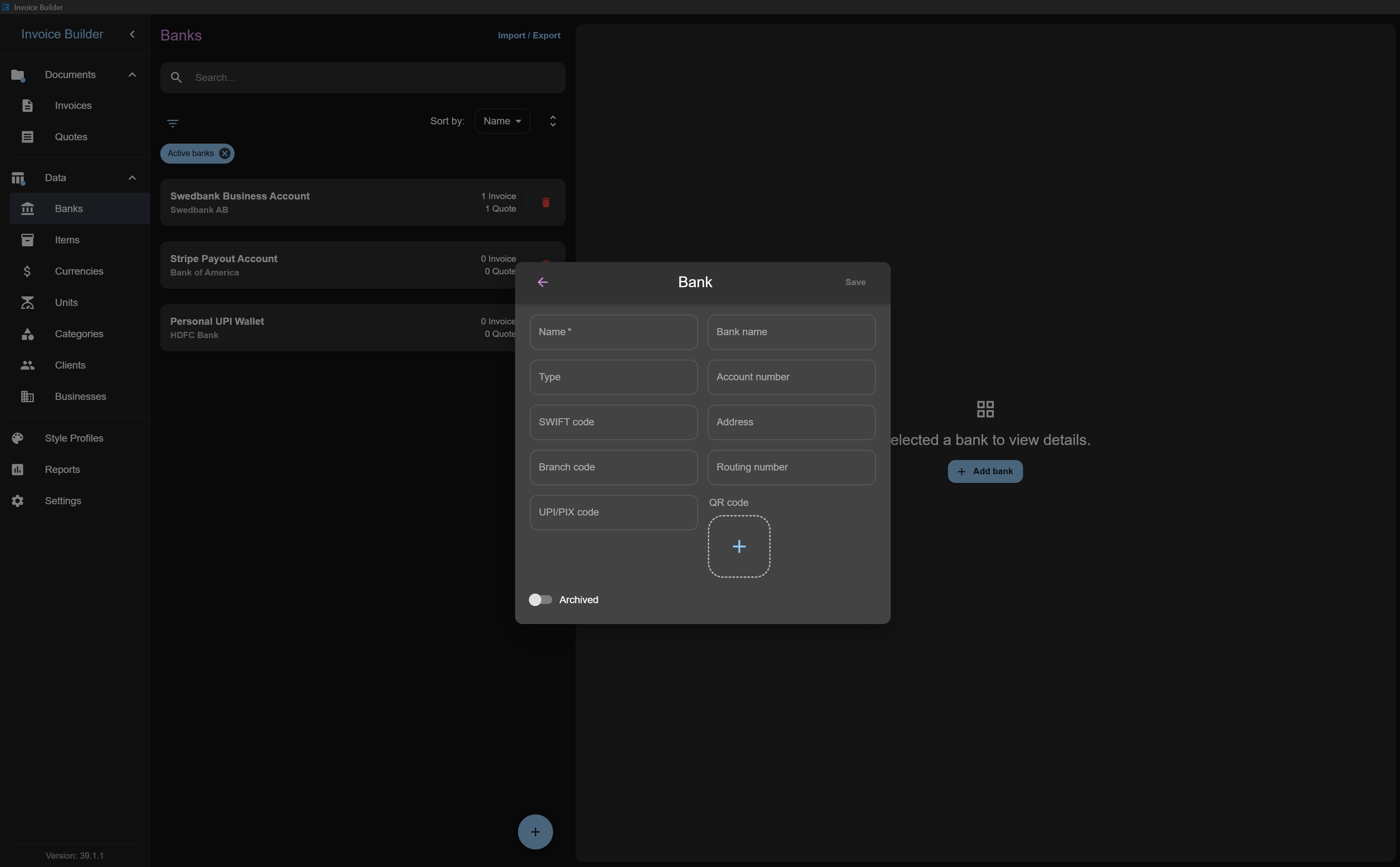Save the new bank

click(855, 282)
